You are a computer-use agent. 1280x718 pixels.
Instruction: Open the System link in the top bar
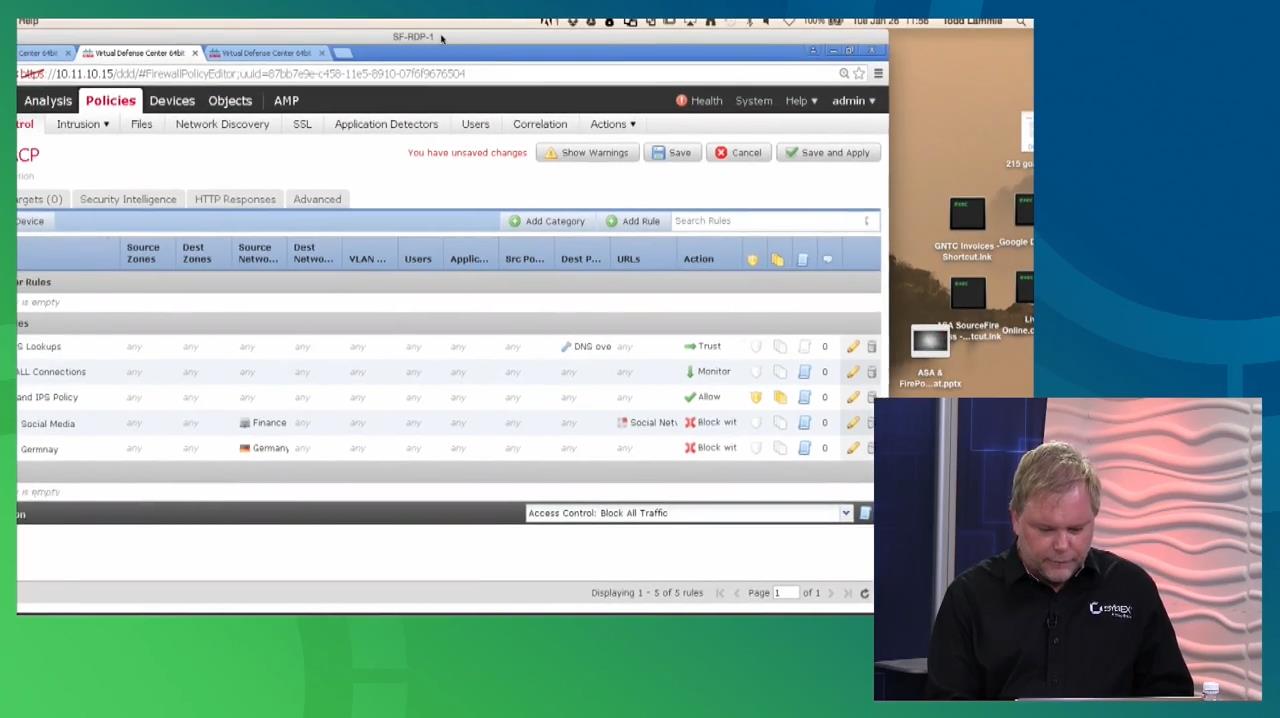pyautogui.click(x=754, y=101)
